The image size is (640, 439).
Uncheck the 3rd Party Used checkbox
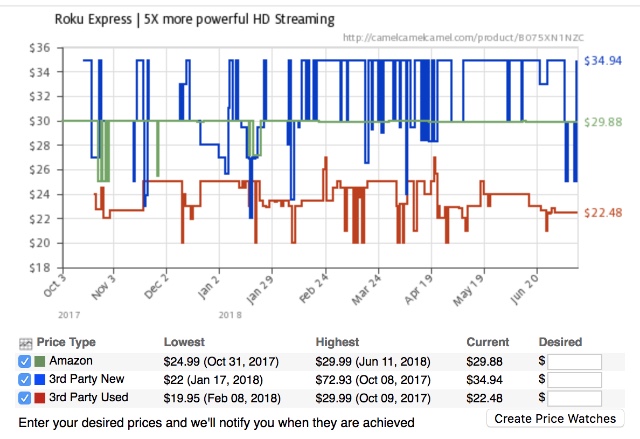click(24, 398)
